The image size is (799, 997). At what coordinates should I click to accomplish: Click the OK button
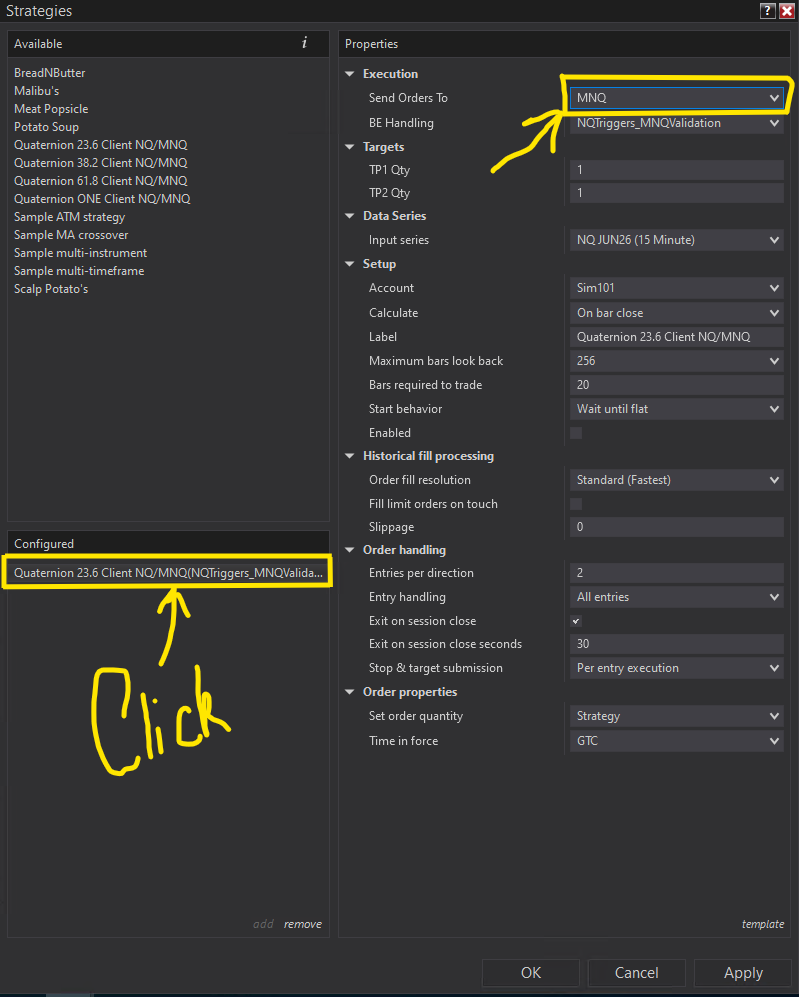531,973
